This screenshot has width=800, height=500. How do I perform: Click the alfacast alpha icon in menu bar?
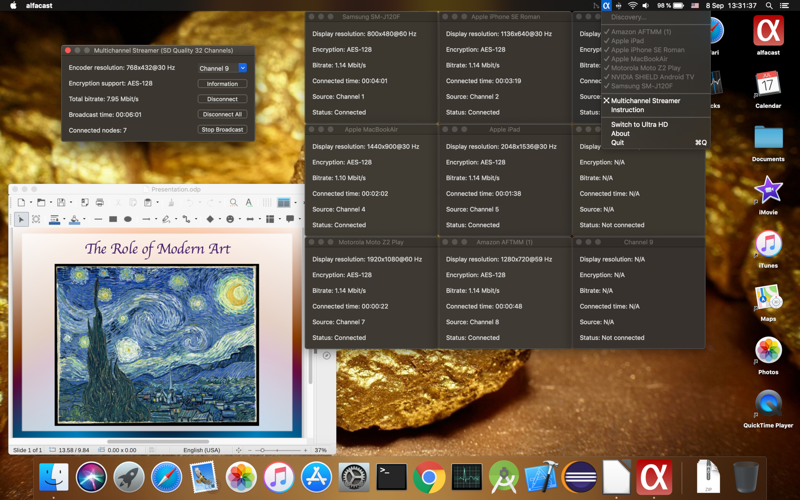[606, 6]
